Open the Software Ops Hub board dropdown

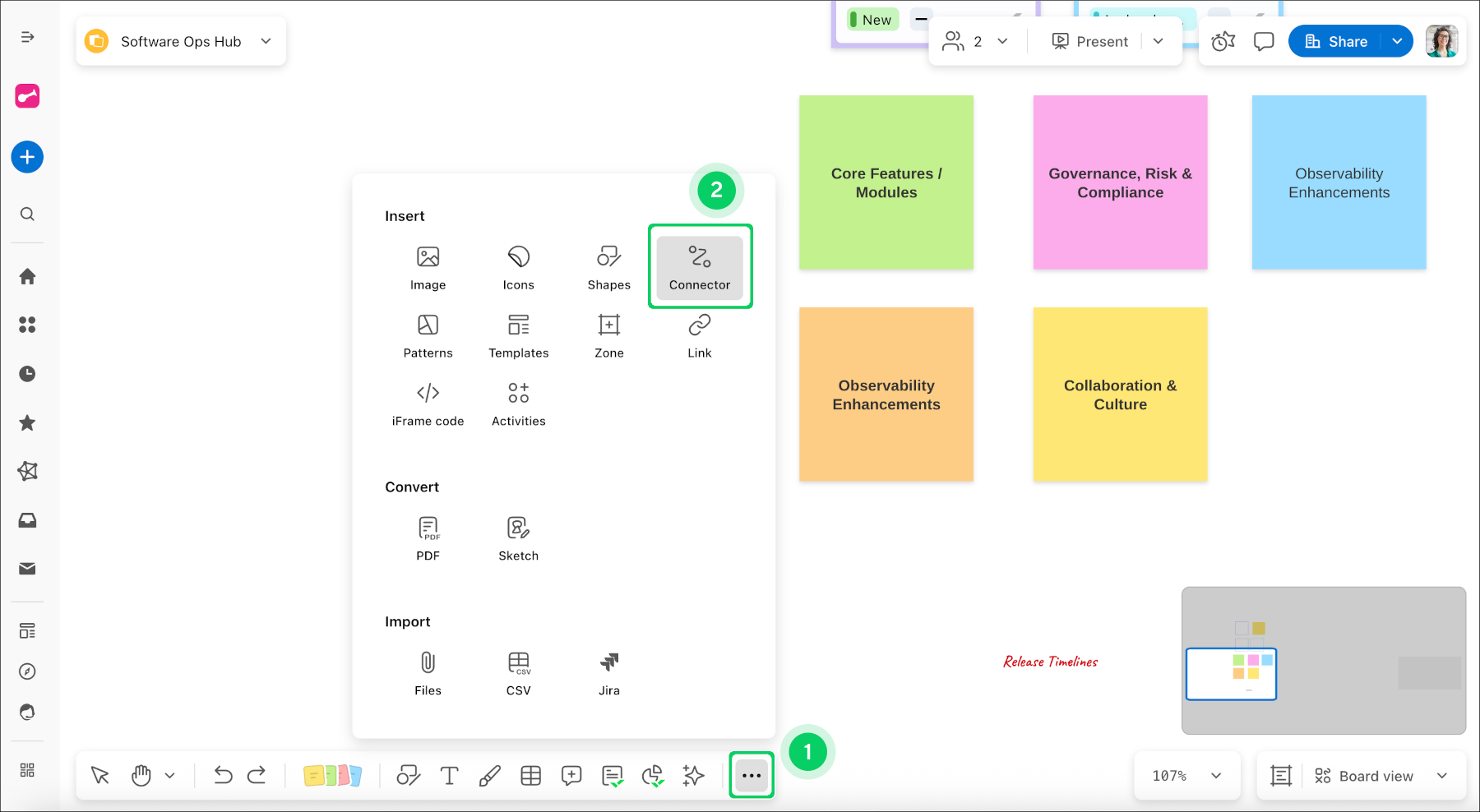tap(266, 41)
